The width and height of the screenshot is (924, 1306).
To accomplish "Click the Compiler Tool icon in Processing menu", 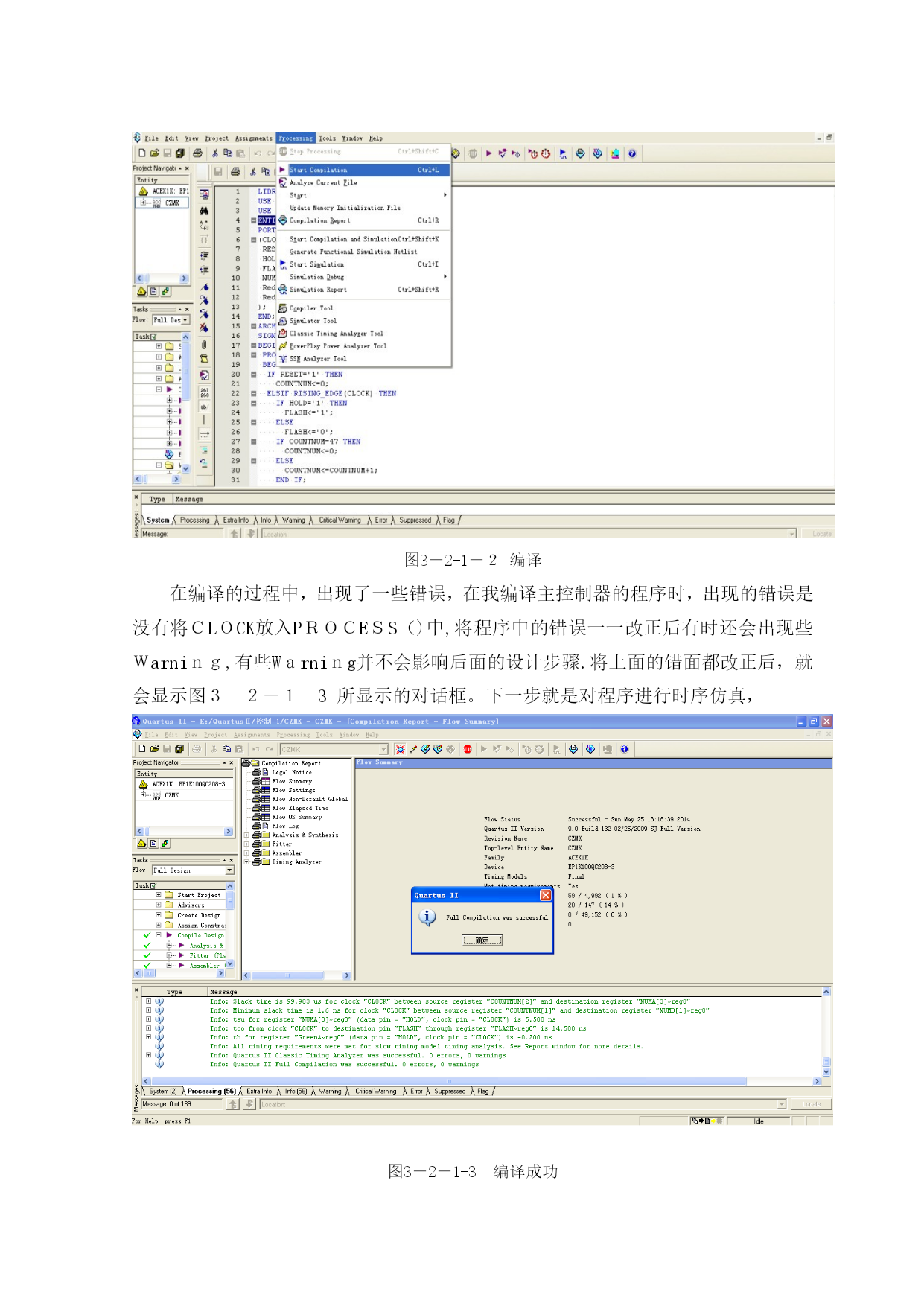I will point(283,308).
